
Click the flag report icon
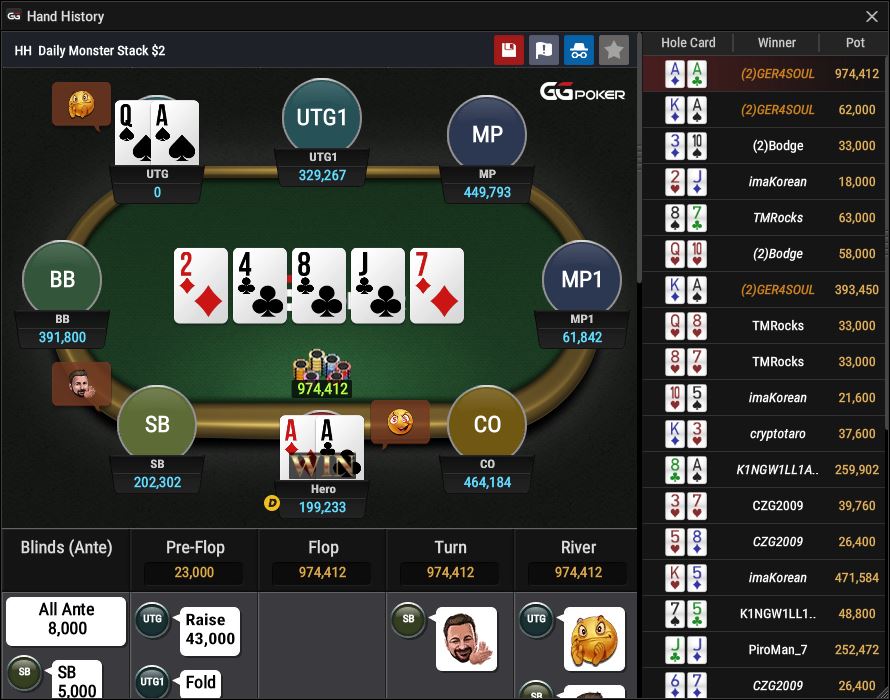(x=544, y=50)
